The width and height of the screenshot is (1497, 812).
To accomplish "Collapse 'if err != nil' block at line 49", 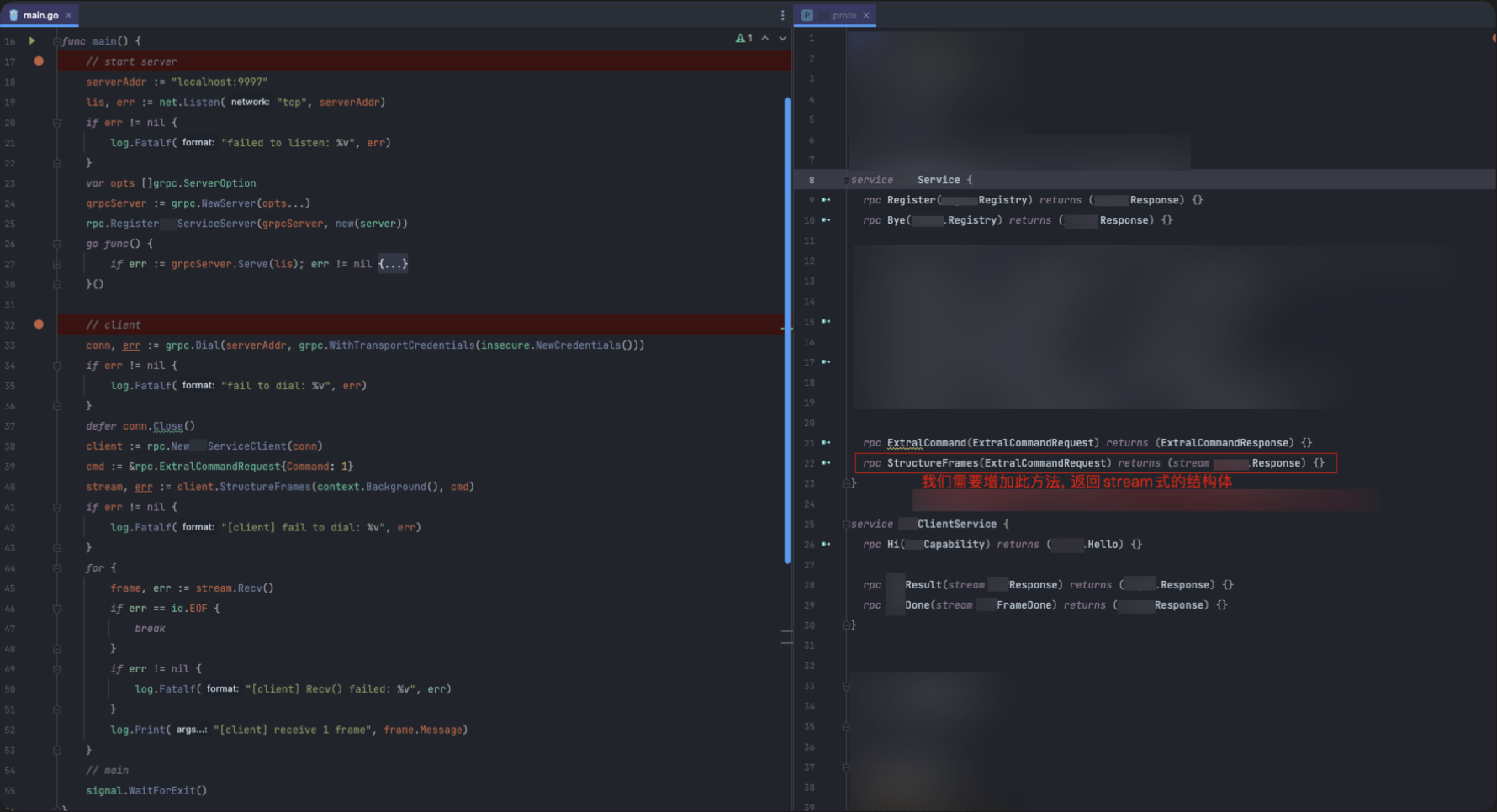I will pyautogui.click(x=57, y=669).
